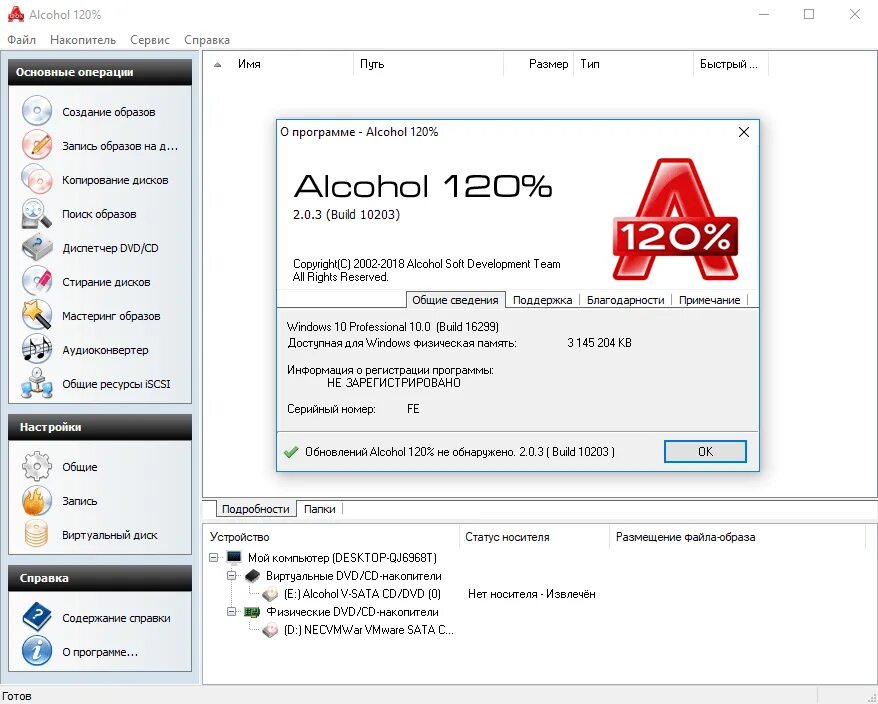Click the D: NECVMWar drive icon
Image resolution: width=878 pixels, height=704 pixels.
click(x=270, y=630)
